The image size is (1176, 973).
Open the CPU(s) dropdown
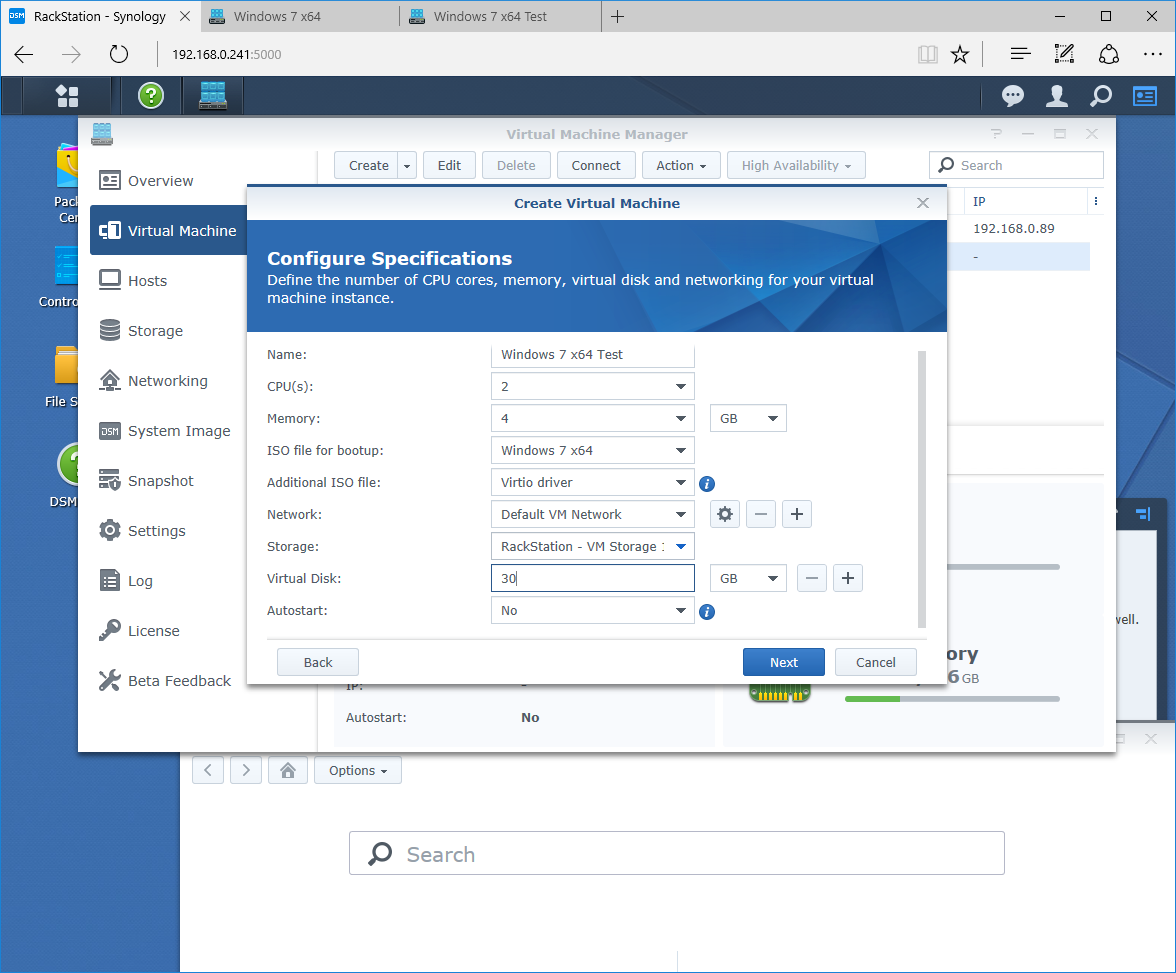coord(592,386)
